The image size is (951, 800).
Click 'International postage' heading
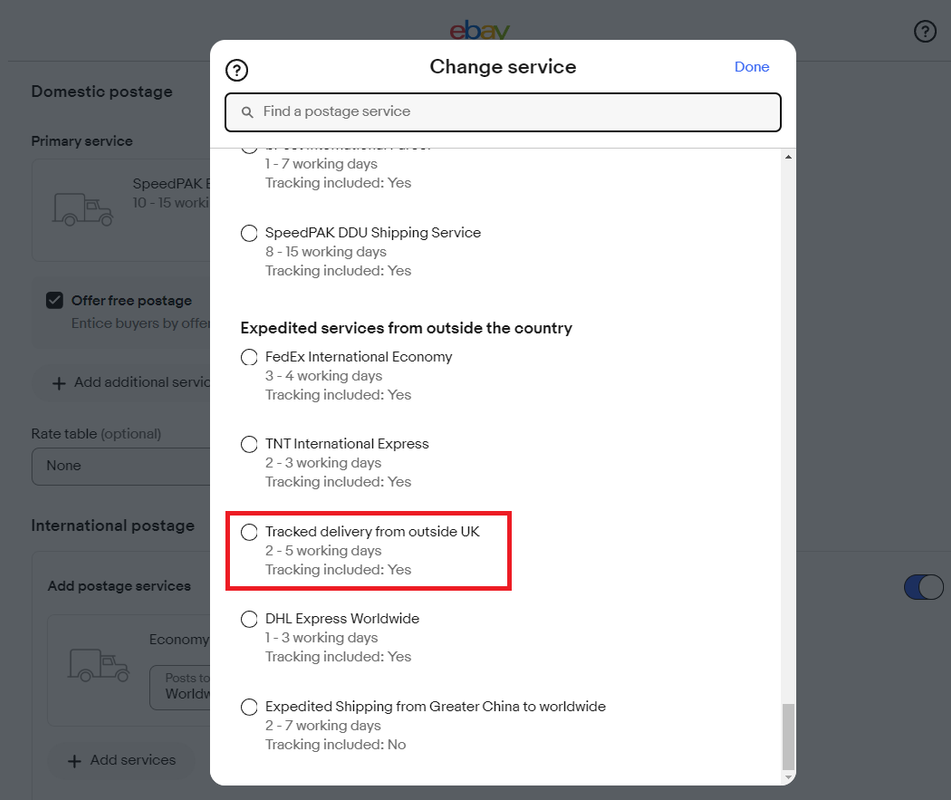point(113,526)
